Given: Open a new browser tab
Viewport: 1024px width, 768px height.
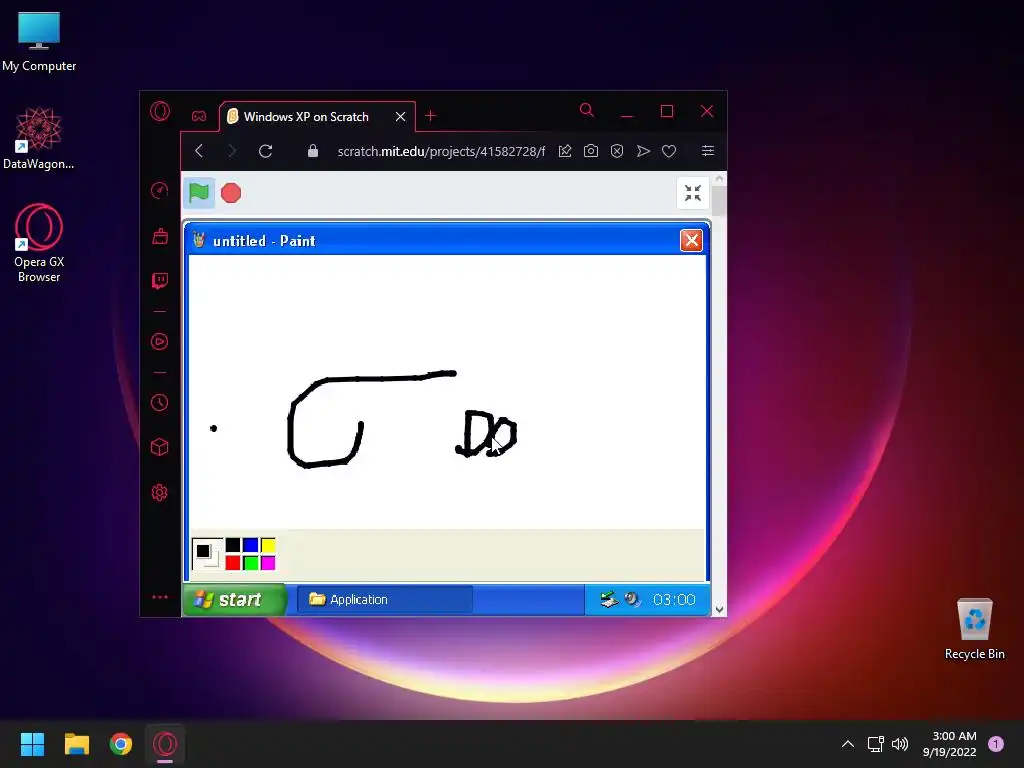Looking at the screenshot, I should tap(430, 116).
